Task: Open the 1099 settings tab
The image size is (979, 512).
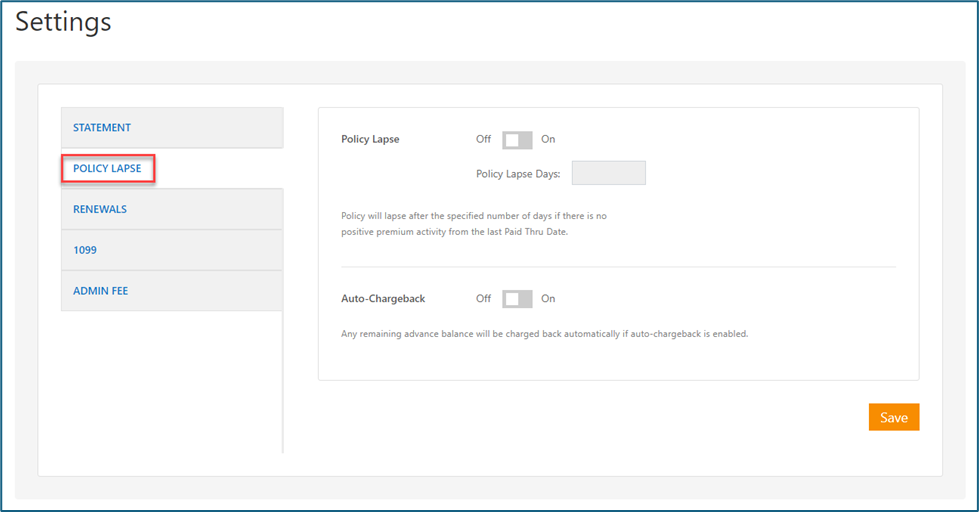Action: click(172, 250)
